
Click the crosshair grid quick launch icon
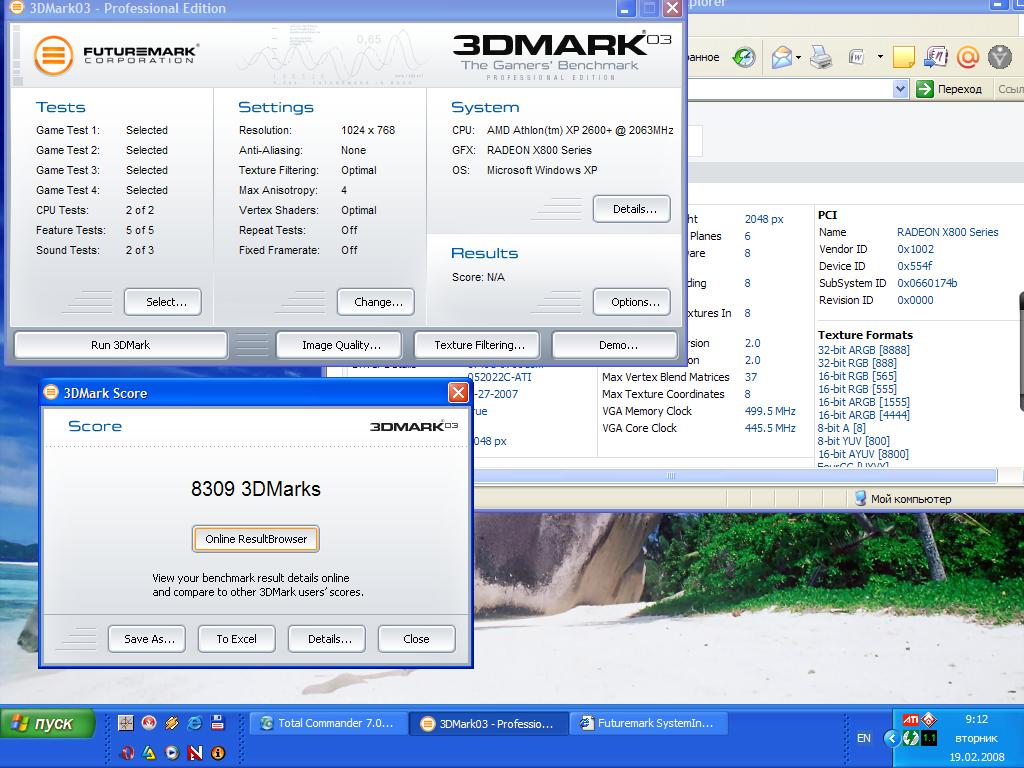pos(126,722)
